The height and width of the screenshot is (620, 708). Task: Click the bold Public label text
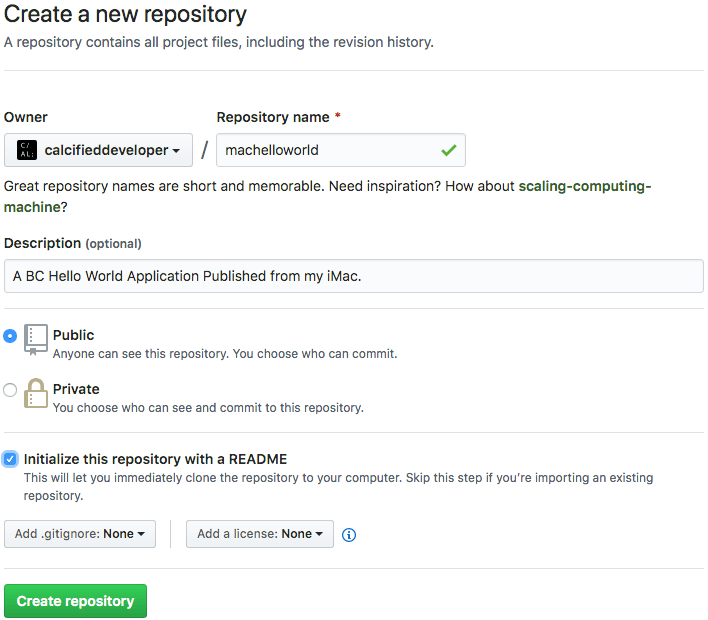74,335
